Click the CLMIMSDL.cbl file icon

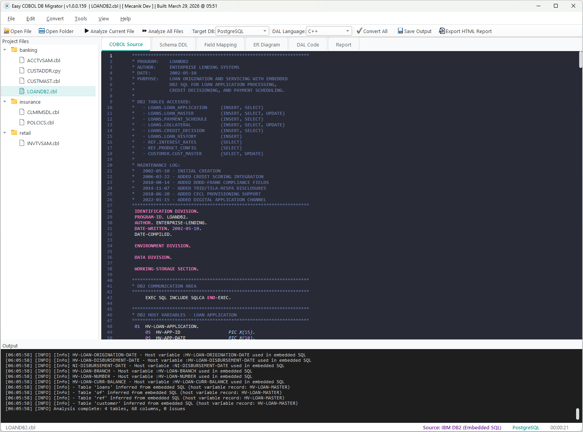pos(22,112)
